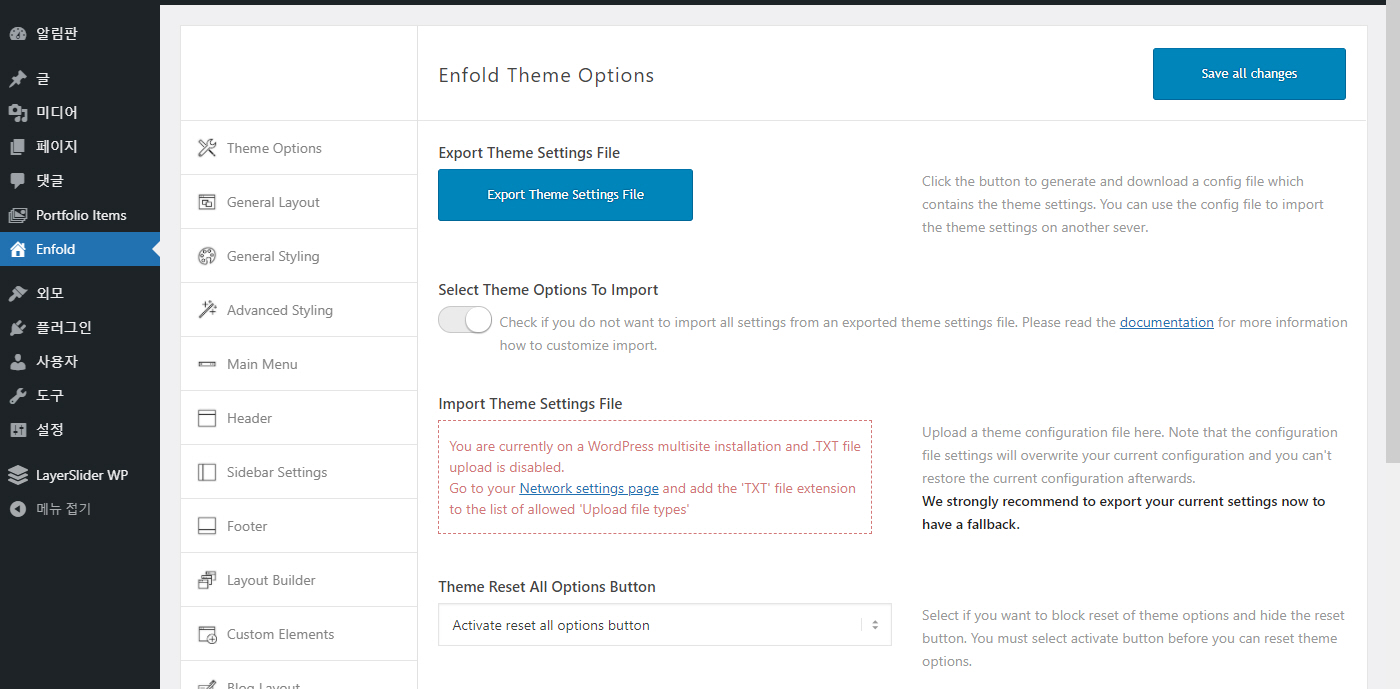Click the multisite upload warning box

tap(655, 477)
